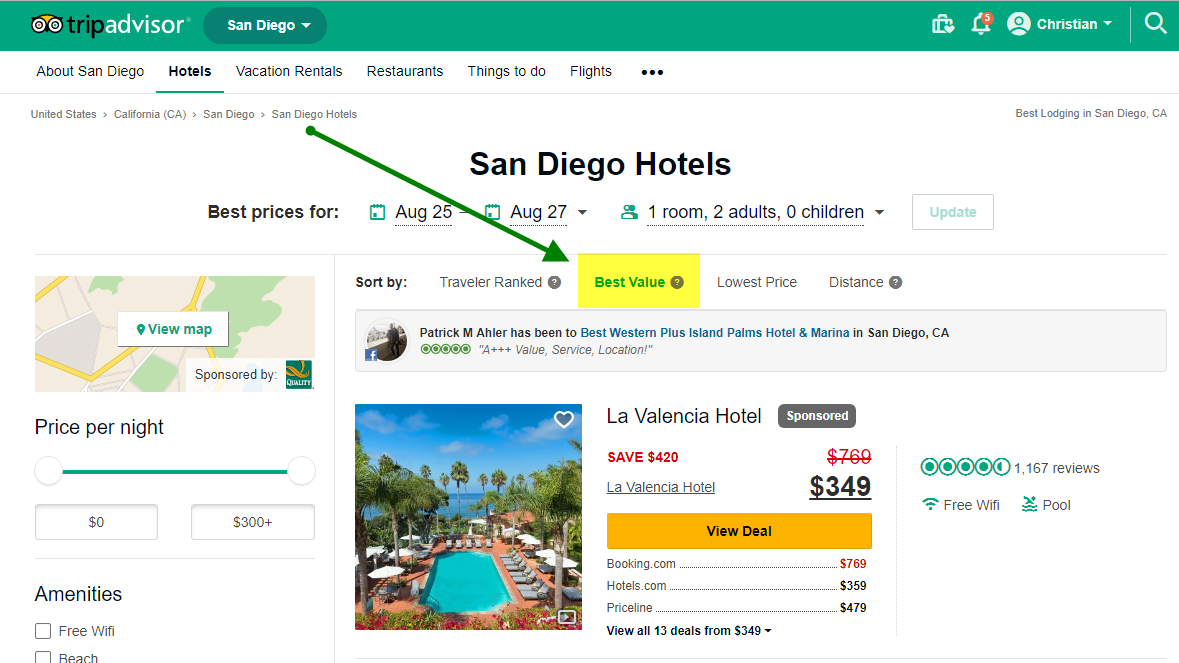Expand View all 13 deals from $349
Image resolution: width=1179 pixels, height=663 pixels.
coord(688,630)
